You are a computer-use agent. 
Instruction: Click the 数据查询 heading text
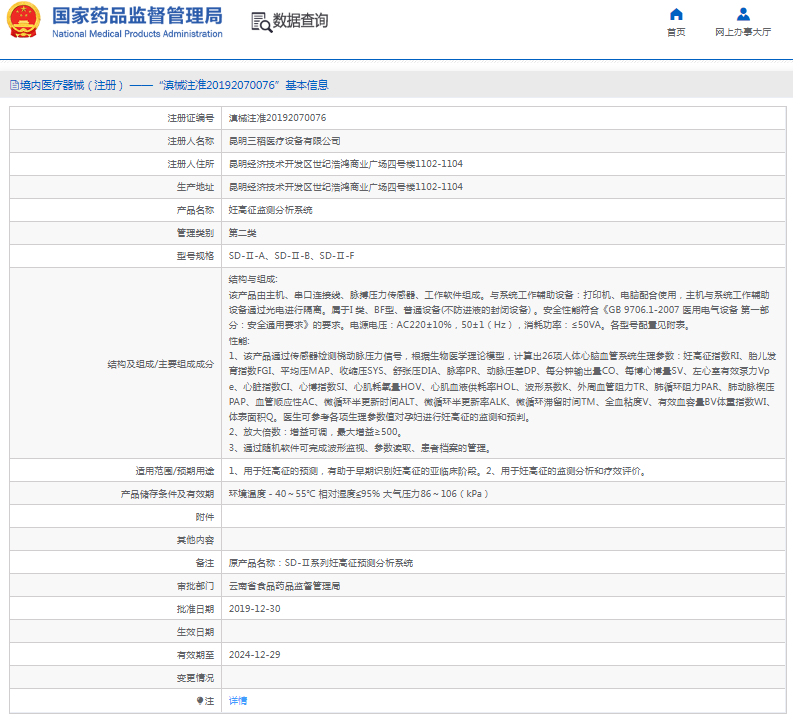coord(300,21)
